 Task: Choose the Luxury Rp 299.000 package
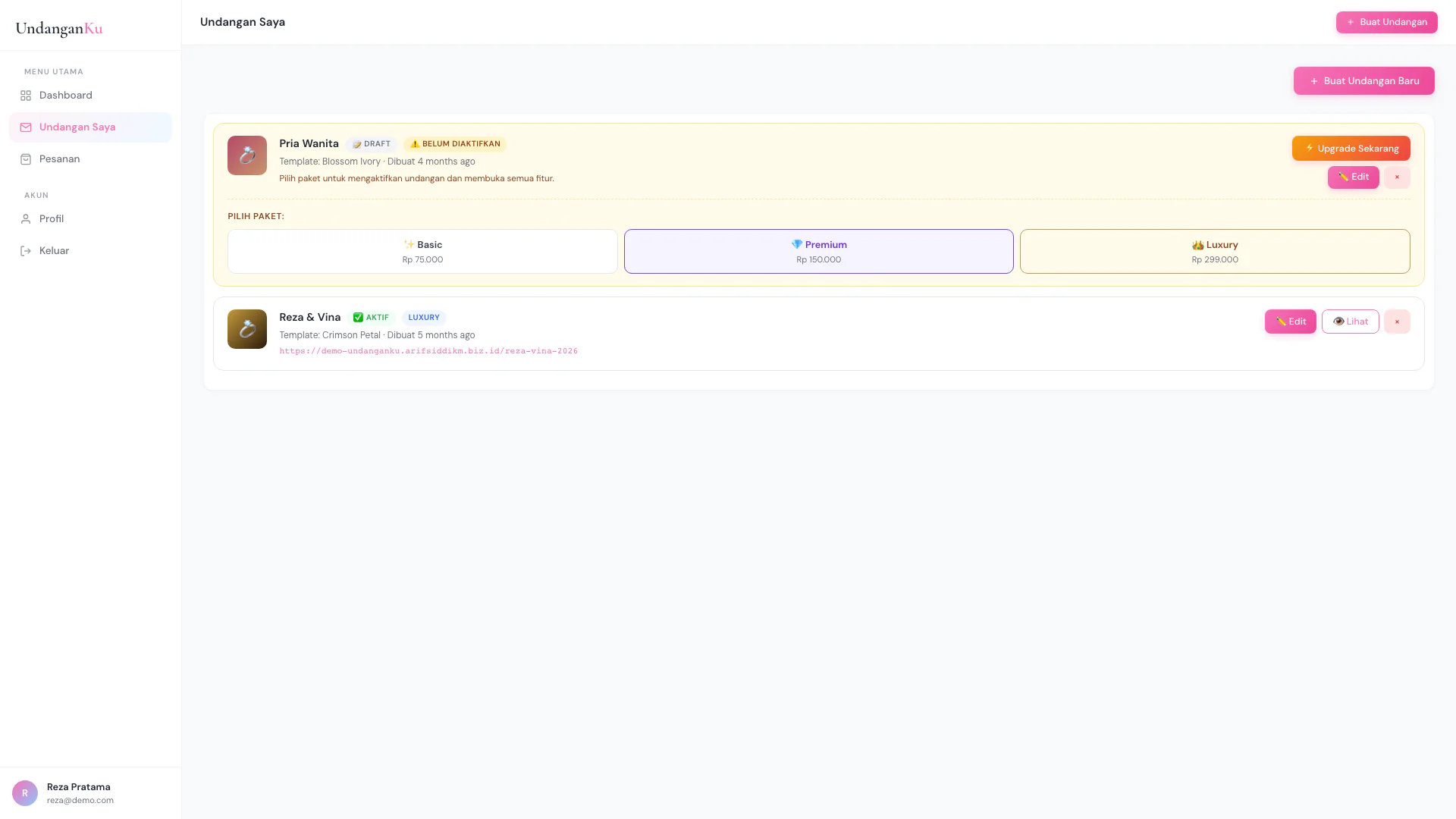coord(1215,252)
